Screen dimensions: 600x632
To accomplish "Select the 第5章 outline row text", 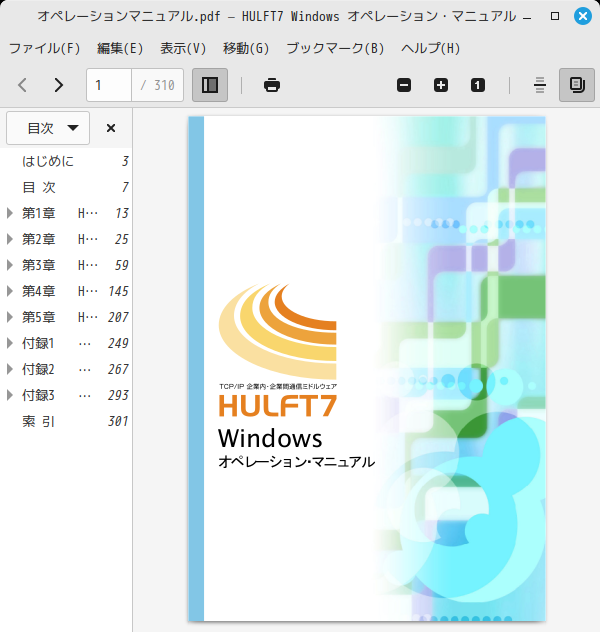I will (60, 317).
